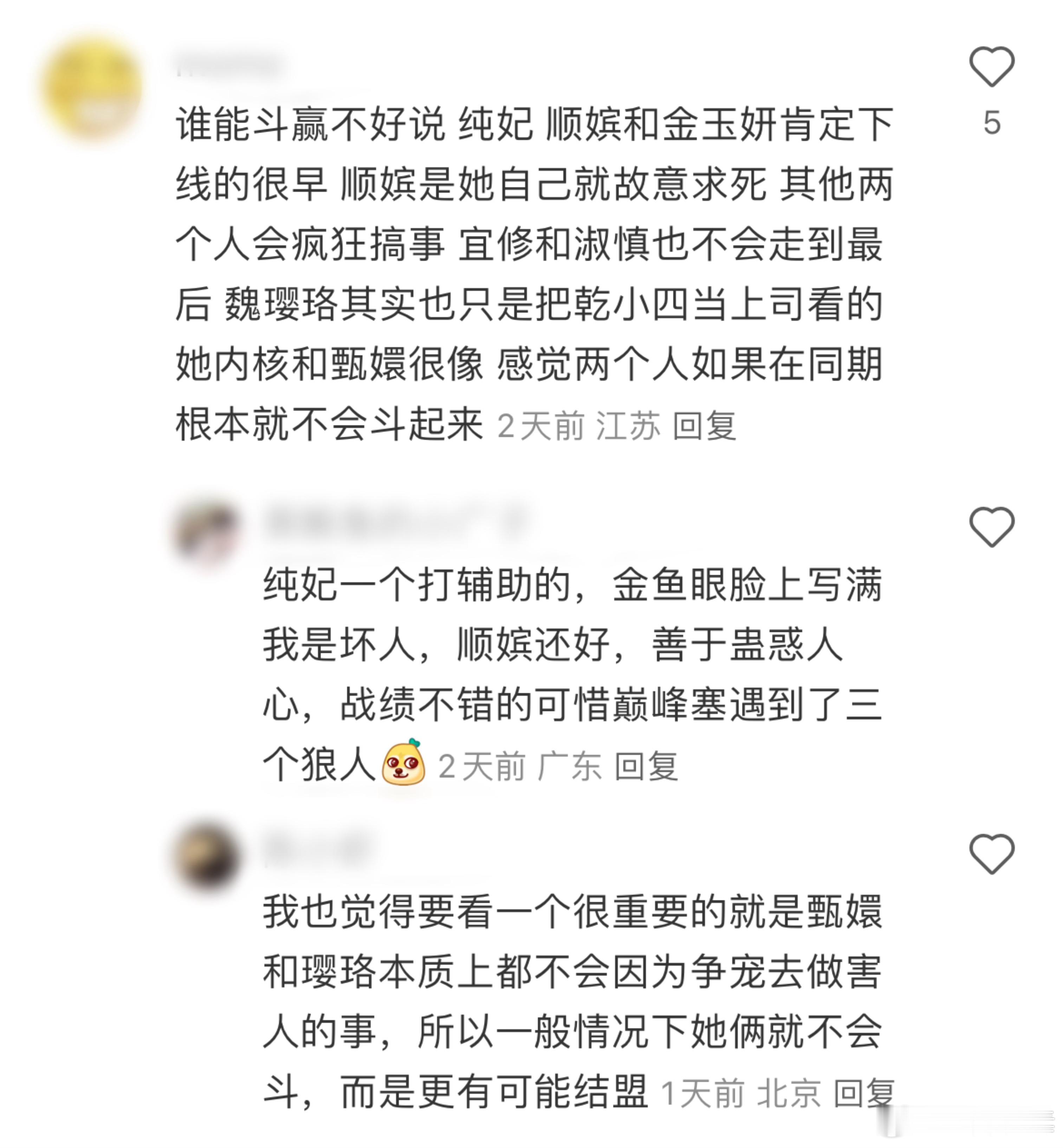The height and width of the screenshot is (1148, 1063).
Task: Click 回复 next to 广东
Action: pyautogui.click(x=647, y=767)
